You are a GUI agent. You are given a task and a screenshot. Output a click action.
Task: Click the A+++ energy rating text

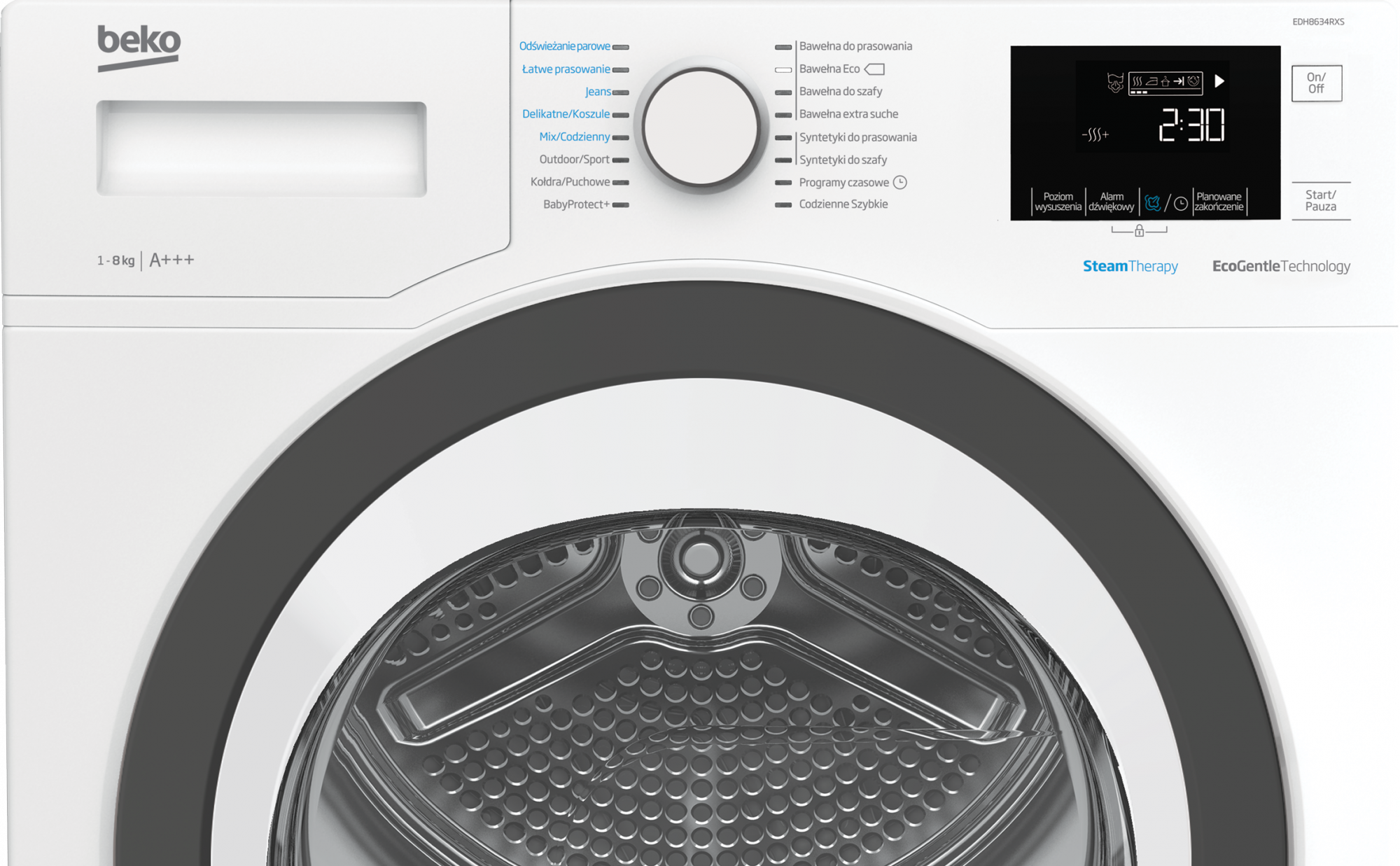(171, 260)
